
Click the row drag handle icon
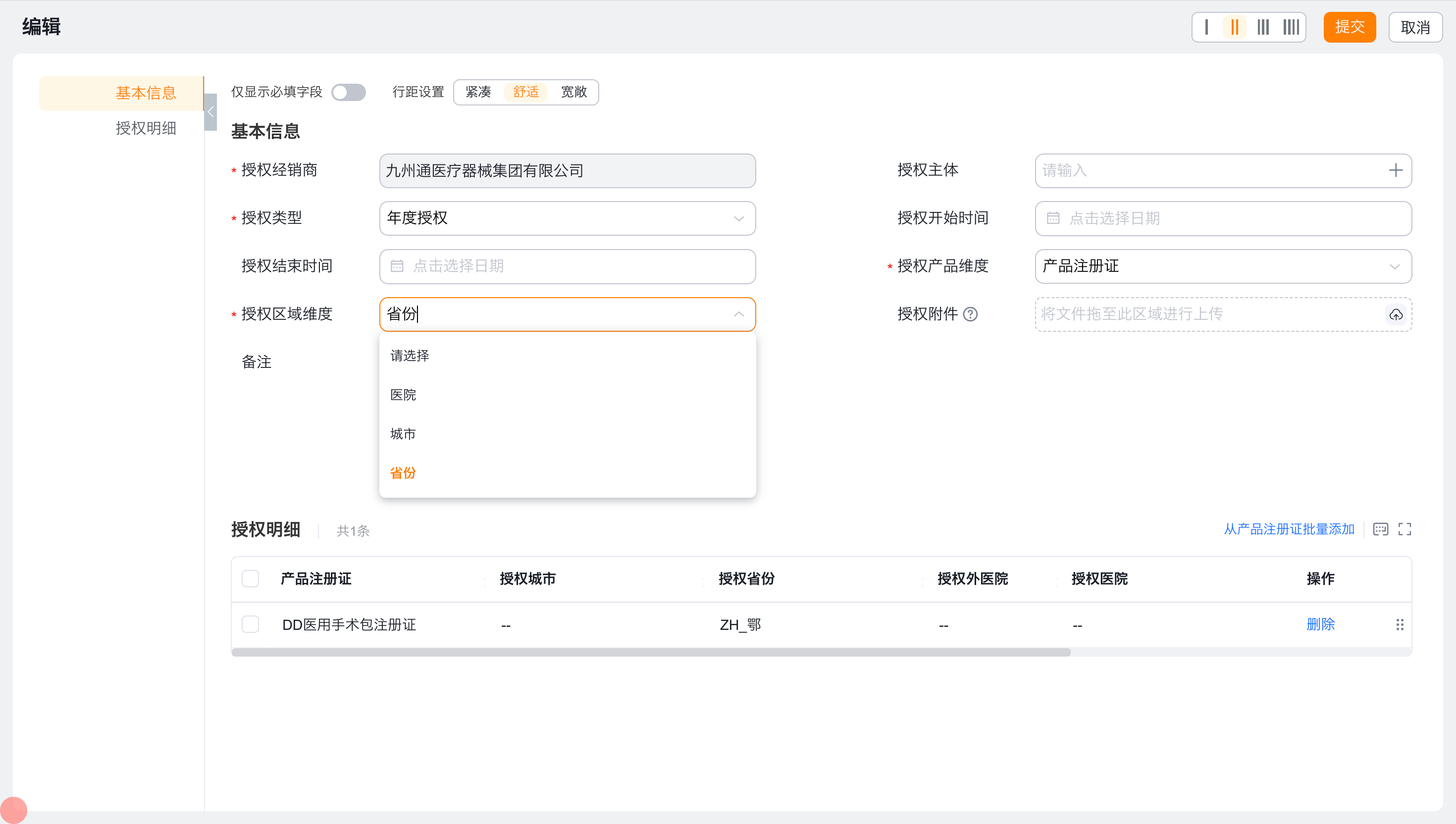click(1400, 625)
